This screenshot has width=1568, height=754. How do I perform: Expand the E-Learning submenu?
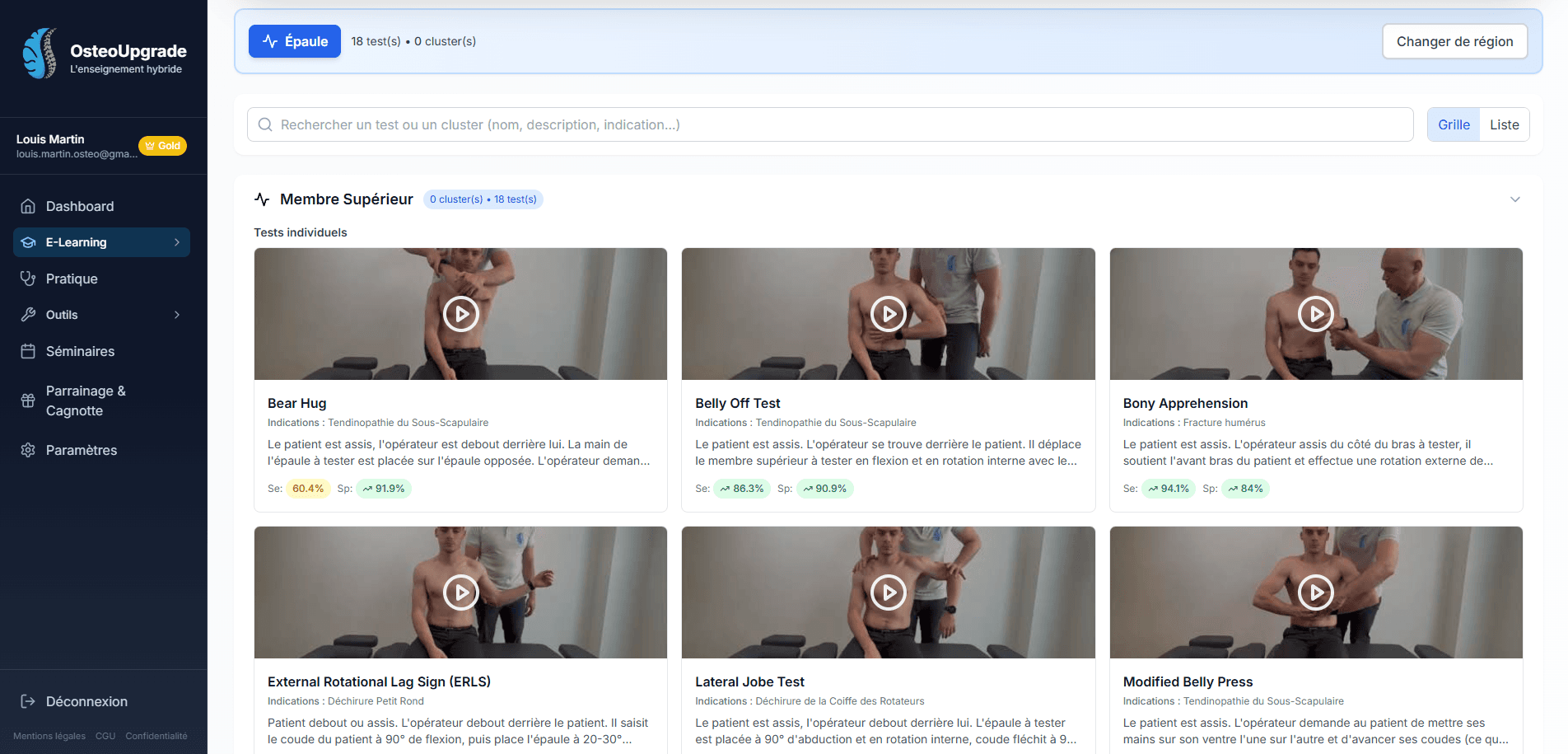point(177,242)
